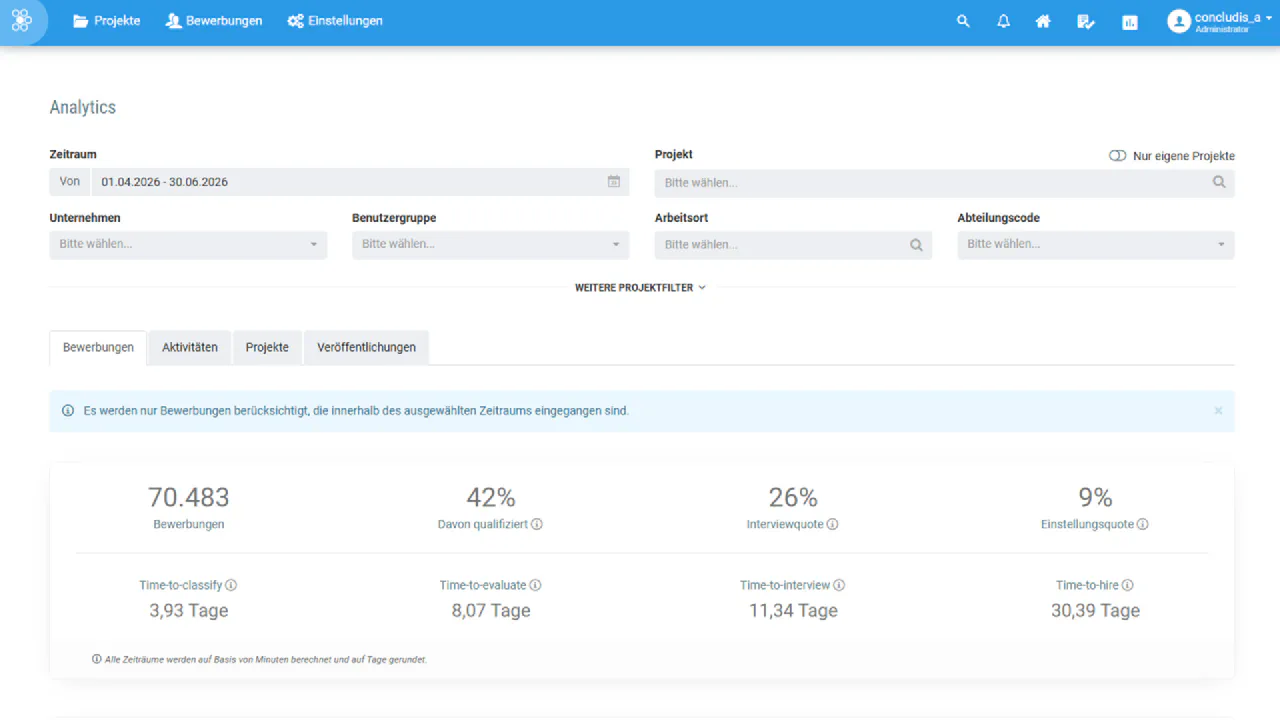Click the Zeitraum date range field
1280x720 pixels.
pyautogui.click(x=359, y=182)
